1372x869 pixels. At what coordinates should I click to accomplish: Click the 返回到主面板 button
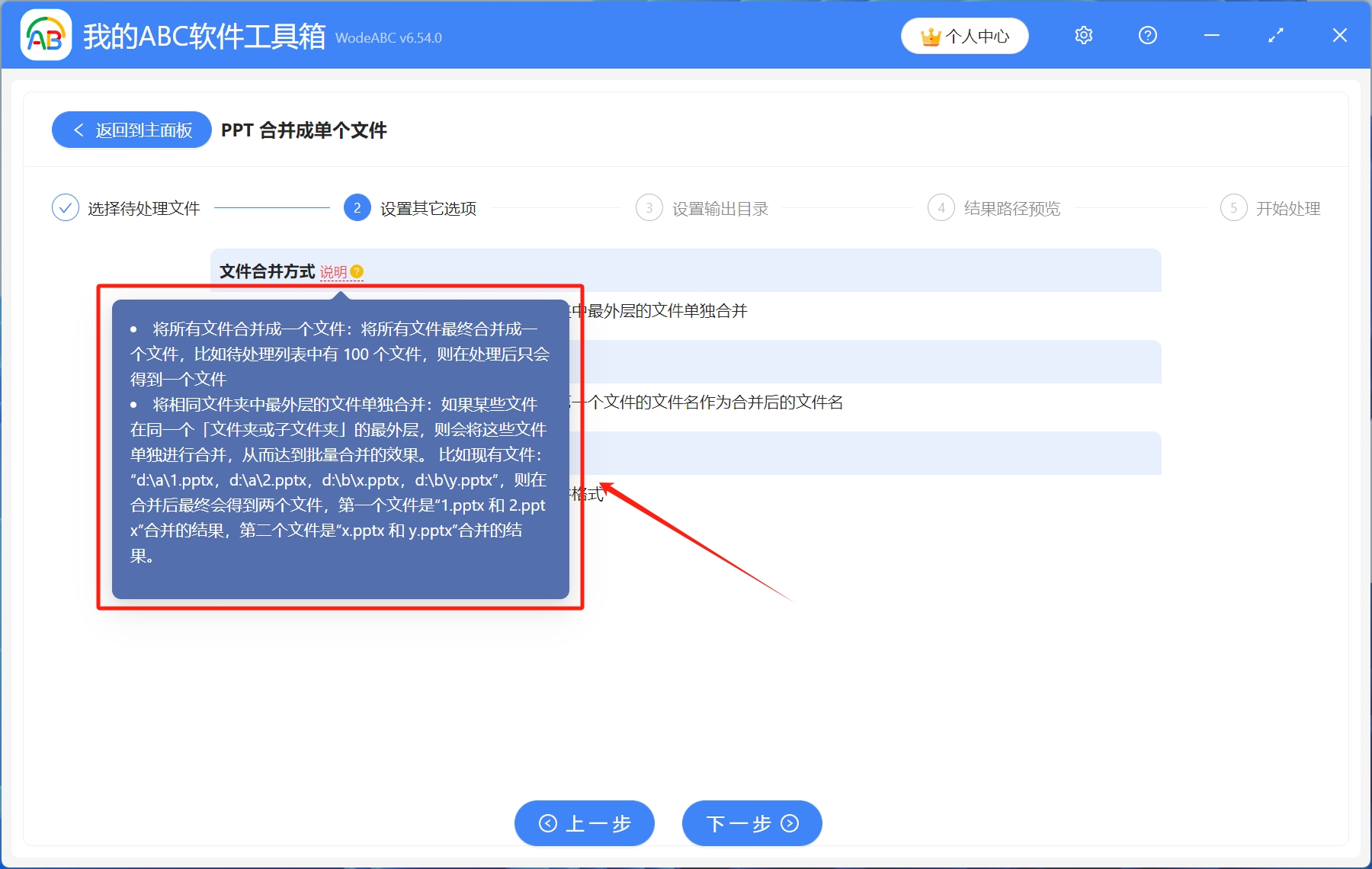[131, 130]
